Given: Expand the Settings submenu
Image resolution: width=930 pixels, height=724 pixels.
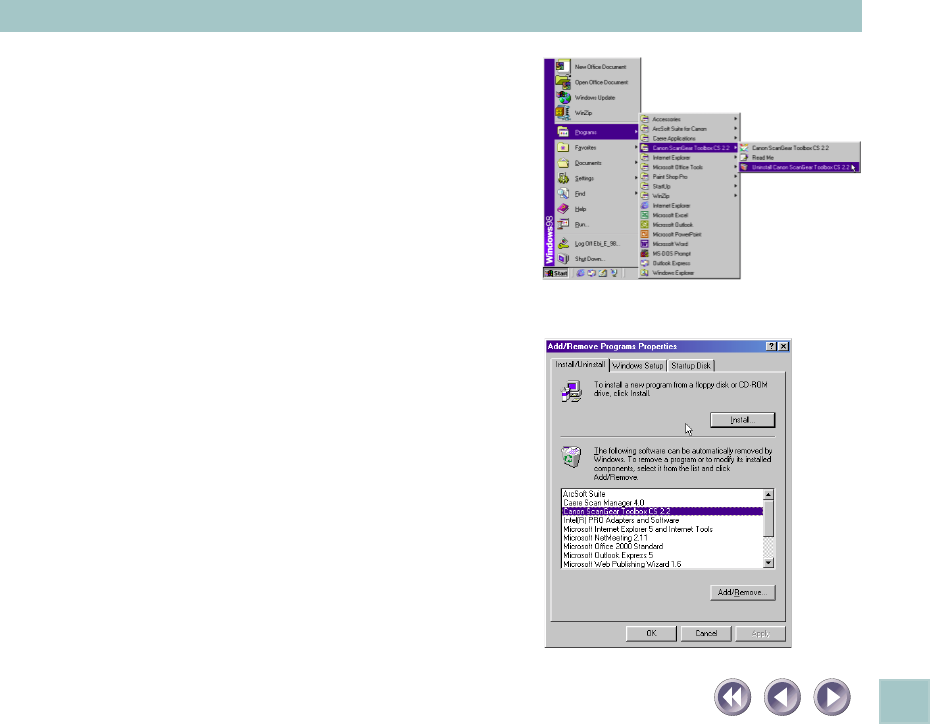Looking at the screenshot, I should click(597, 178).
